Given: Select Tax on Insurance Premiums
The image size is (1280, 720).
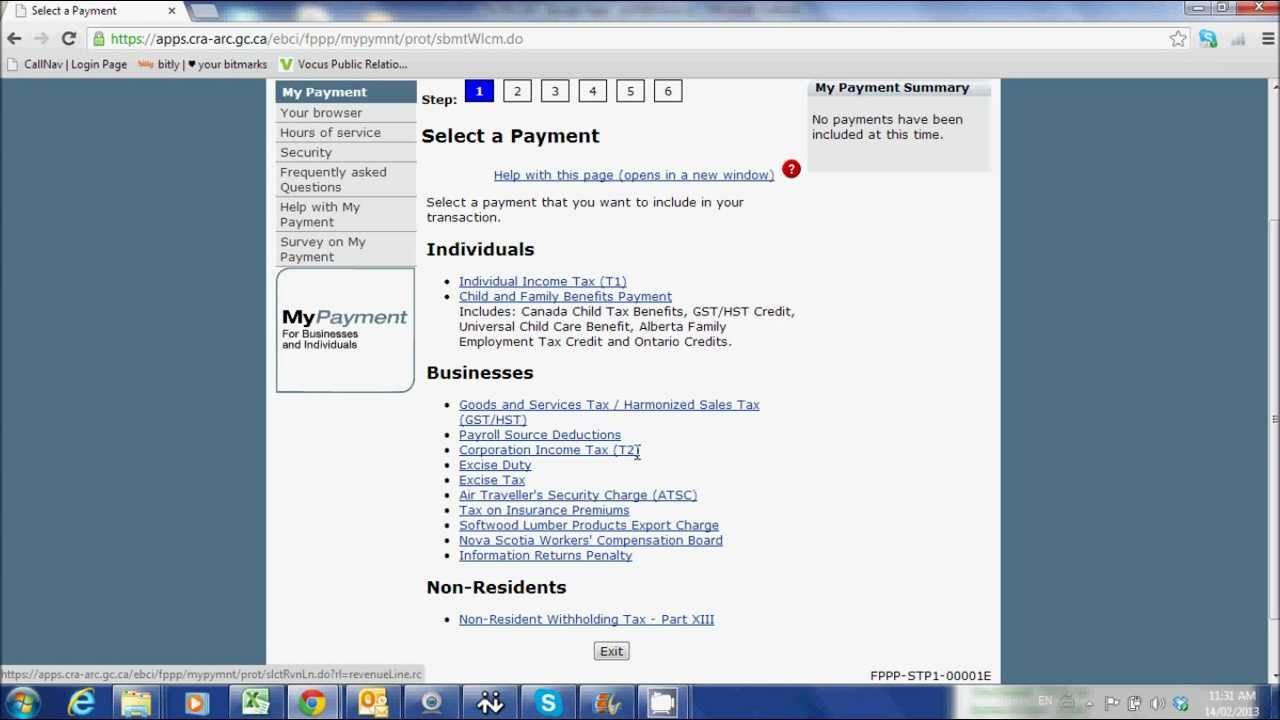Looking at the screenshot, I should tap(544, 510).
